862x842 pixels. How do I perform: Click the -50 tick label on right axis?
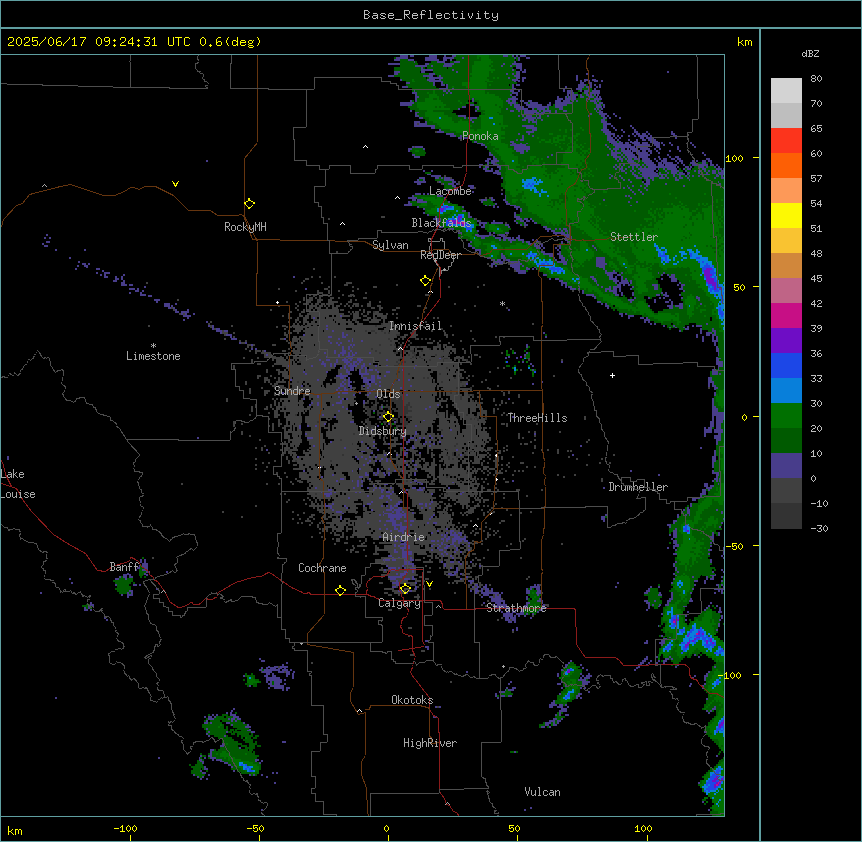[x=734, y=546]
